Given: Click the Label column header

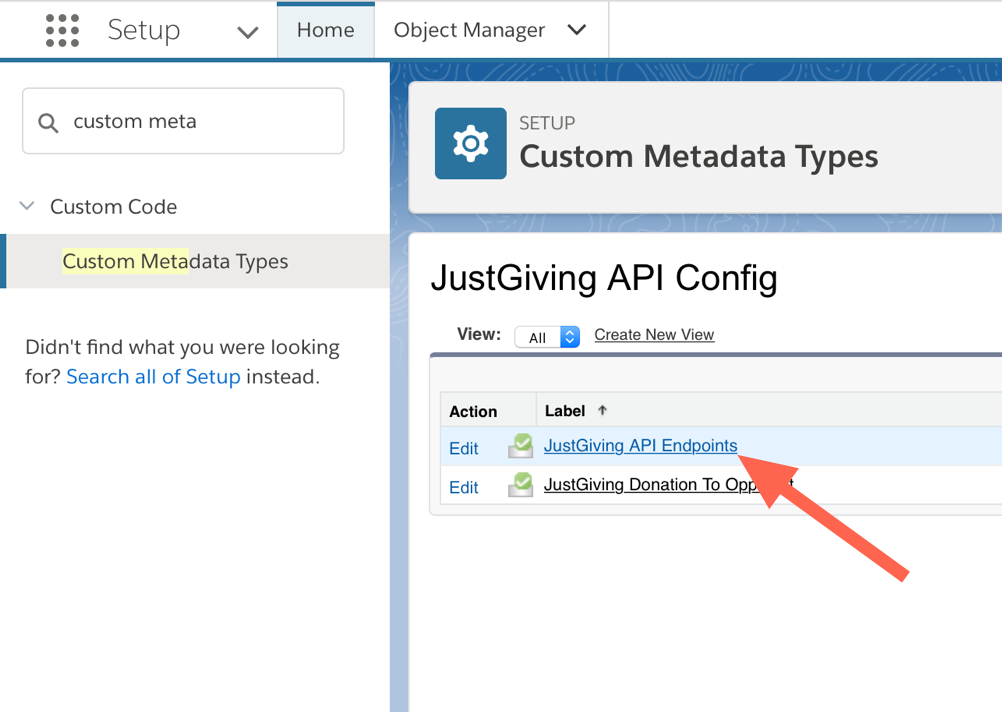Looking at the screenshot, I should click(565, 410).
